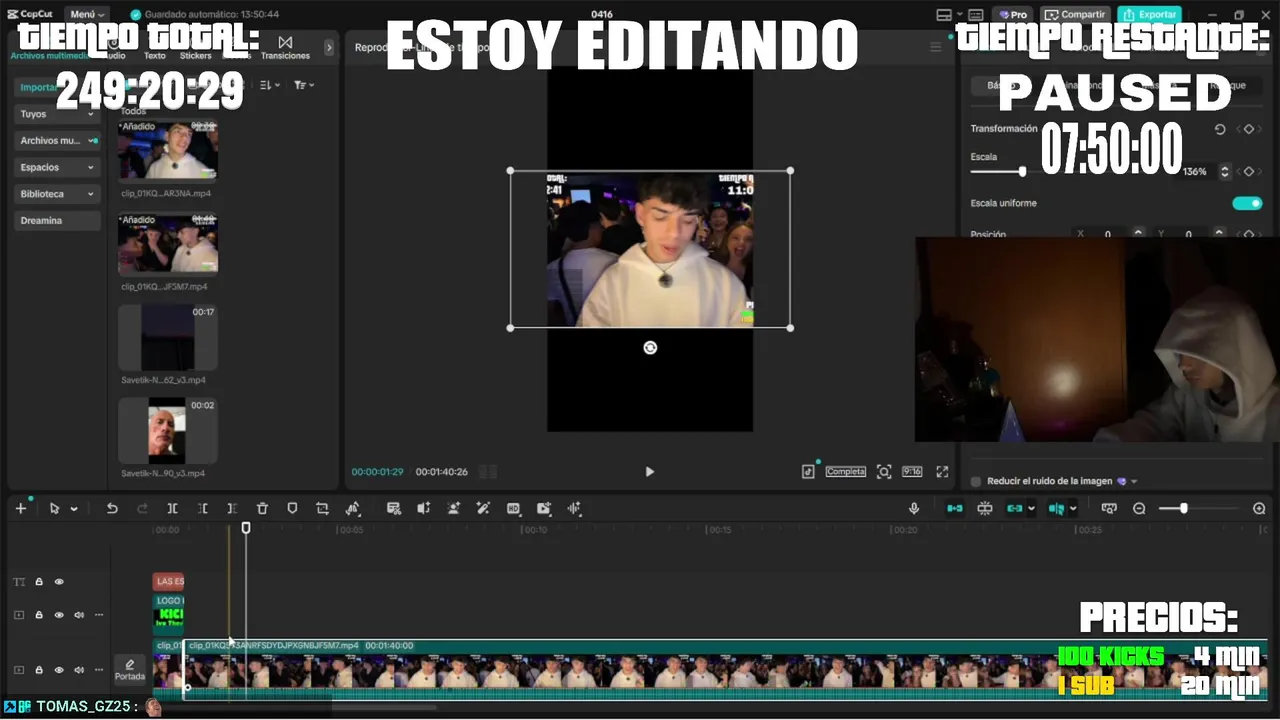Open the crop tool in timeline toolbar
The image size is (1280, 720).
322,508
